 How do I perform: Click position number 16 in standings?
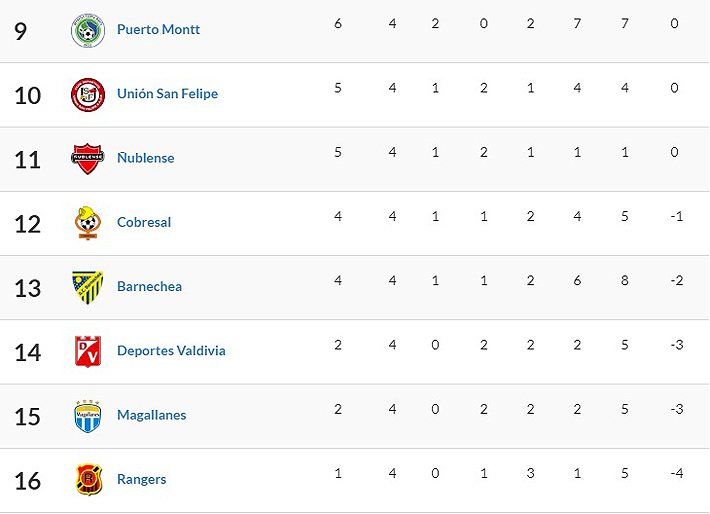coord(27,480)
